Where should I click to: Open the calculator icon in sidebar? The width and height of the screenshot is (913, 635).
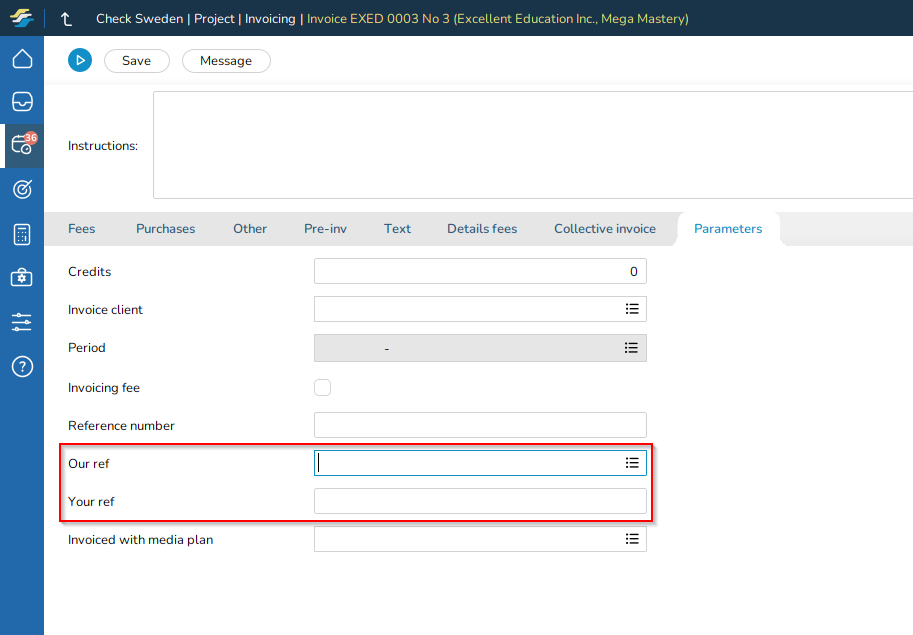click(22, 234)
